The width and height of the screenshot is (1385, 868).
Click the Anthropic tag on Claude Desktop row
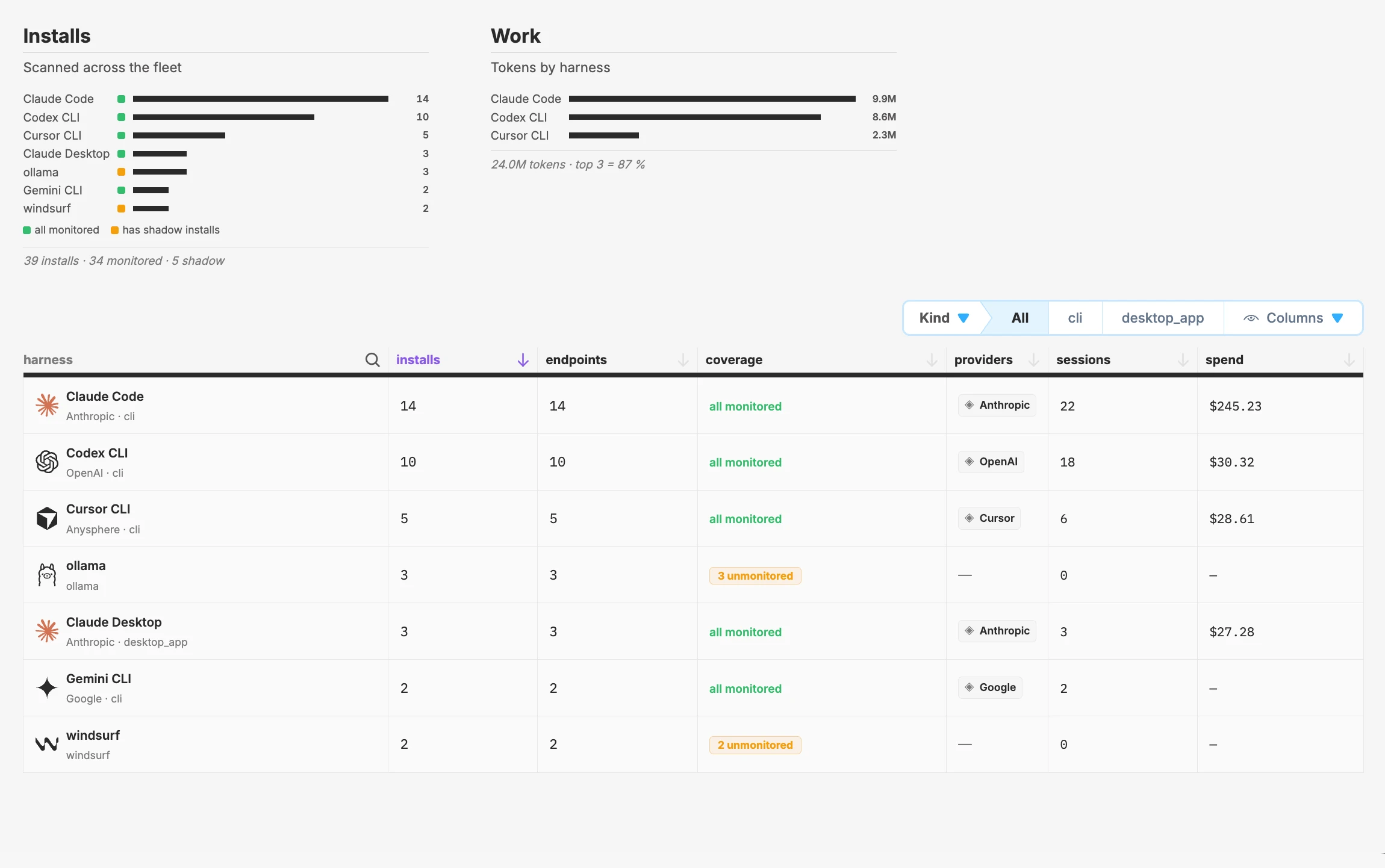pyautogui.click(x=997, y=631)
